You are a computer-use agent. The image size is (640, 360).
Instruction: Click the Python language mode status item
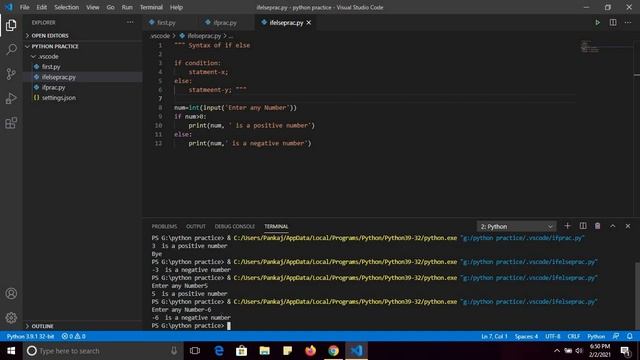pos(596,336)
